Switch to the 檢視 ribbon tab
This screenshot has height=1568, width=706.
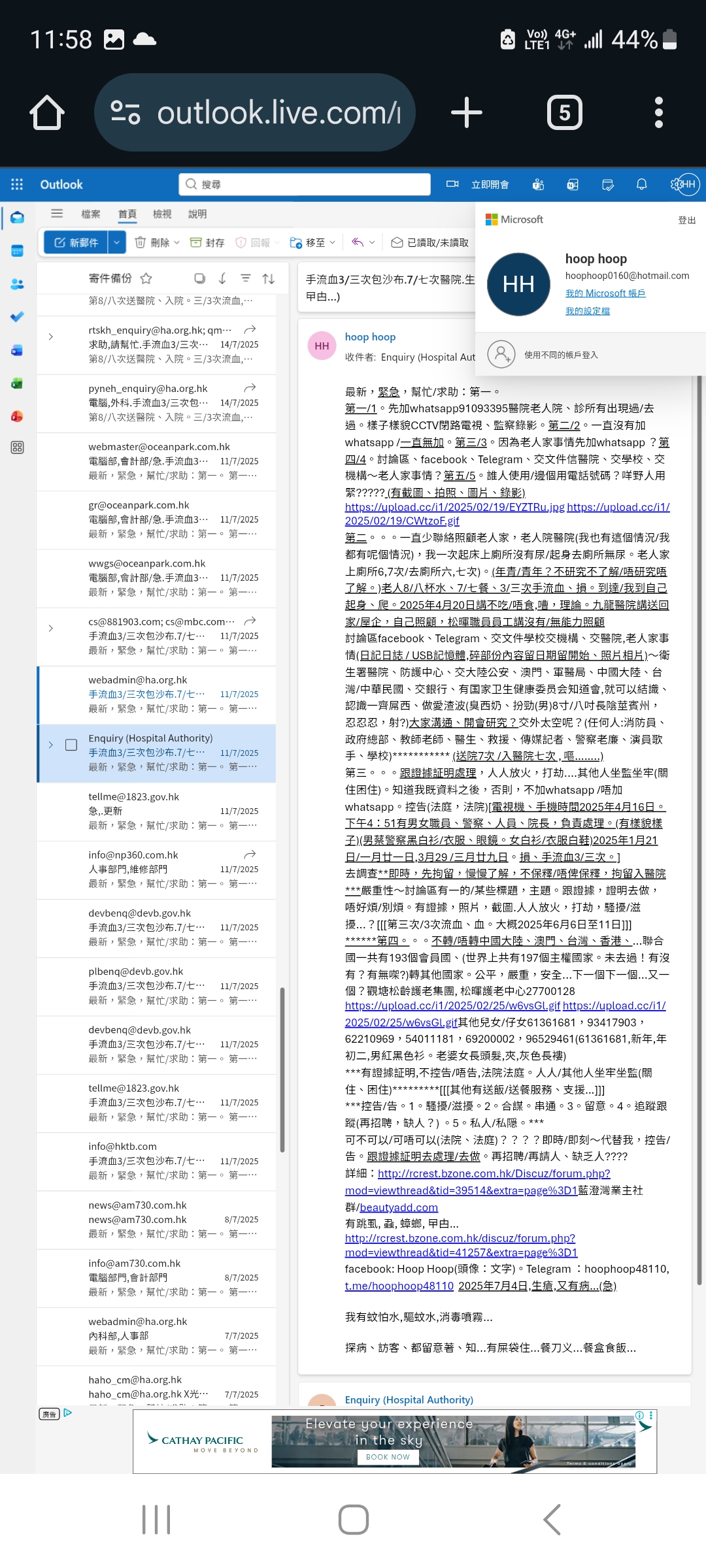coord(161,214)
